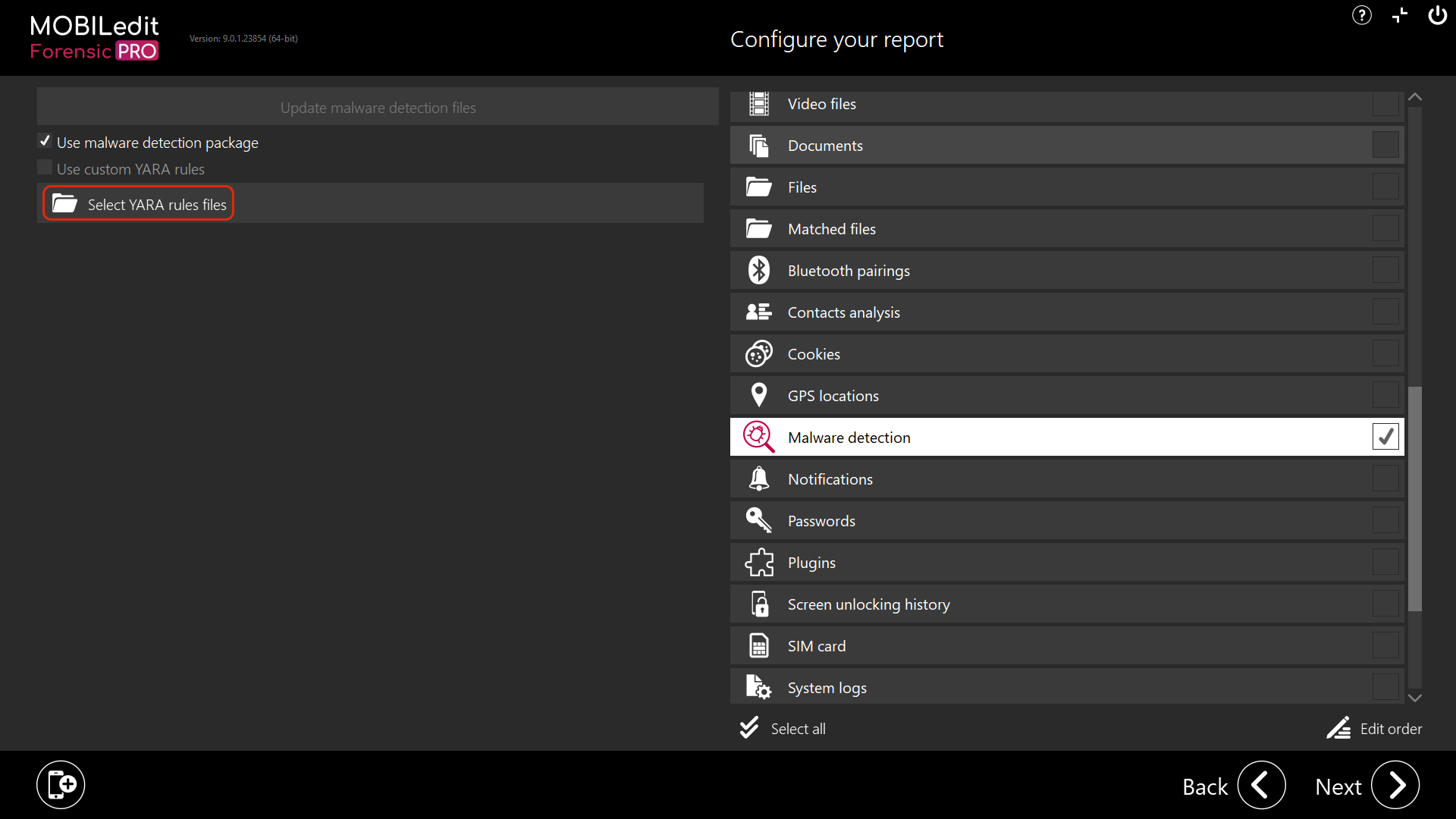The width and height of the screenshot is (1456, 819).
Task: Tick the Passwords checkbox
Action: (x=1385, y=520)
